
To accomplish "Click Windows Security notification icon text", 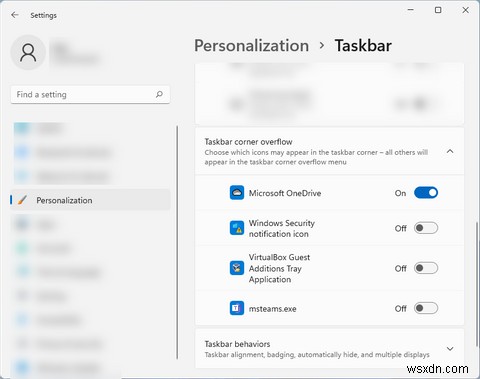I will tap(282, 228).
